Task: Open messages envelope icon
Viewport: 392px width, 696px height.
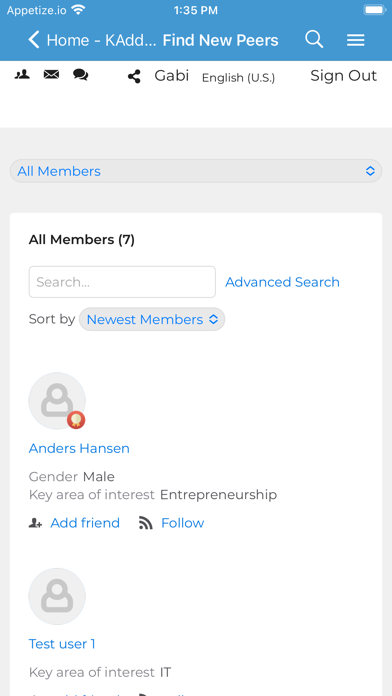Action: pos(51,75)
